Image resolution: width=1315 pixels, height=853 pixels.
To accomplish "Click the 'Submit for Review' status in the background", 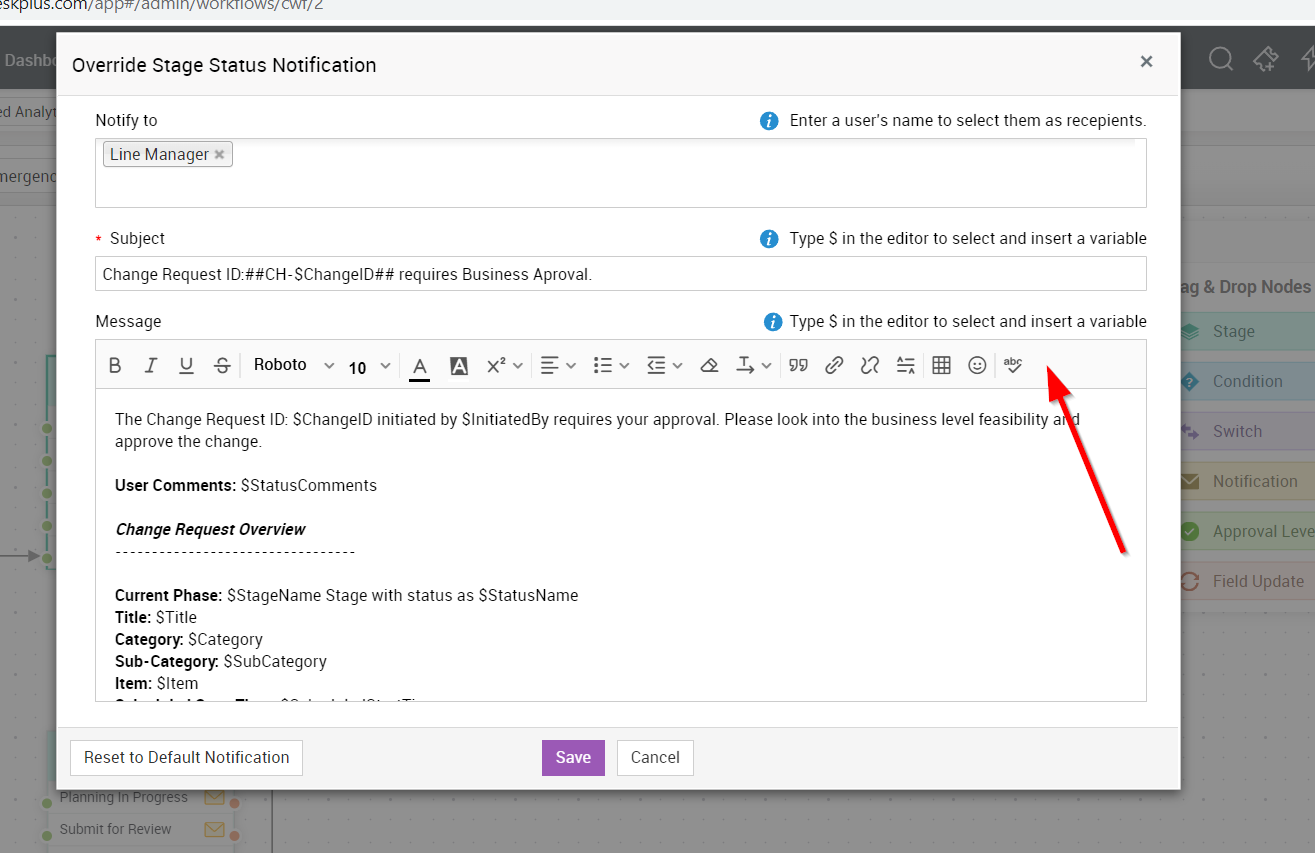I will pos(115,829).
